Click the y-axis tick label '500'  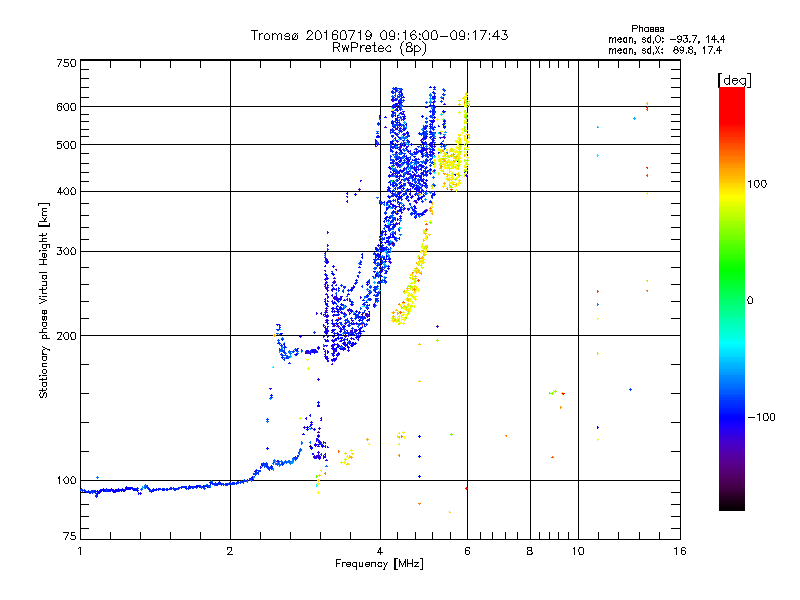(x=66, y=144)
